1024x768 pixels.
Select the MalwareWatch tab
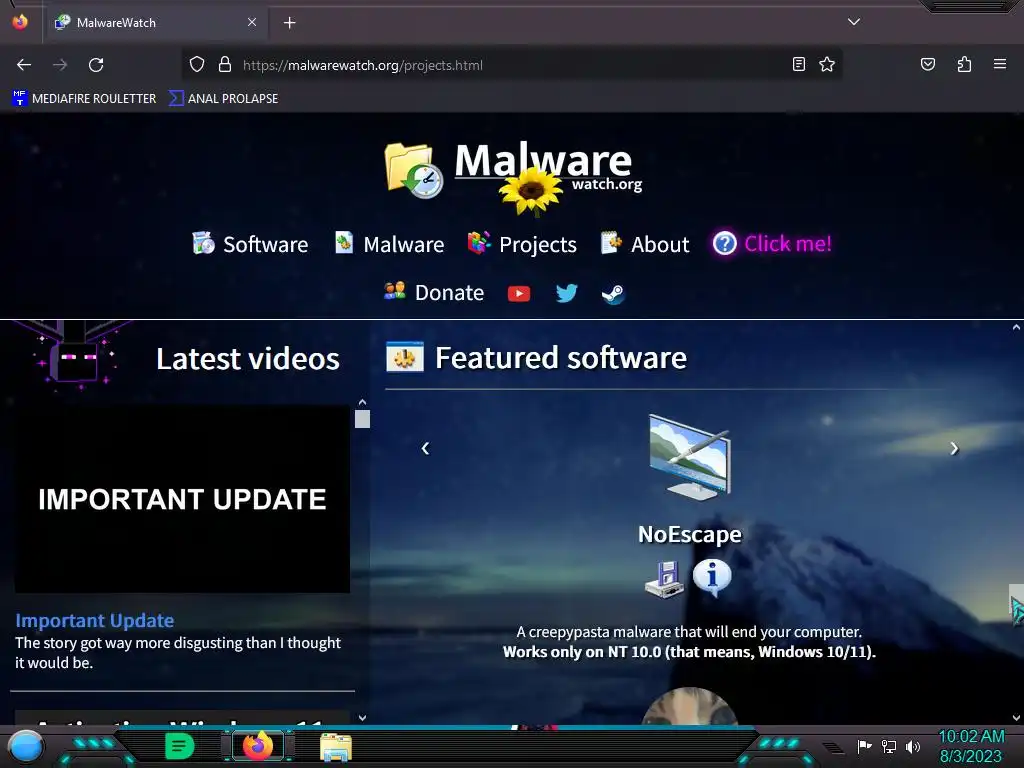pos(155,23)
